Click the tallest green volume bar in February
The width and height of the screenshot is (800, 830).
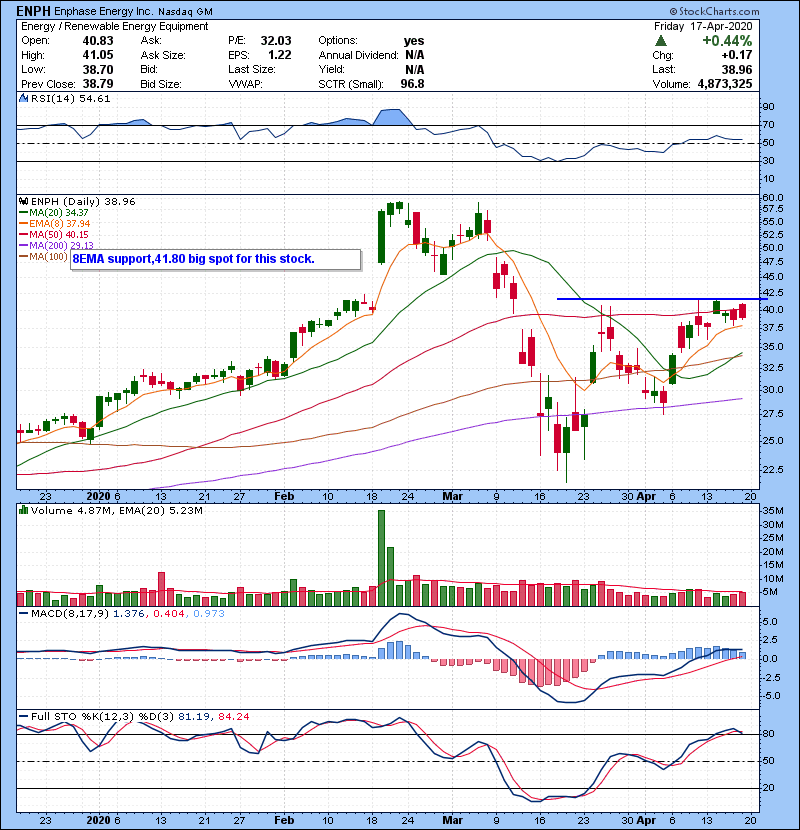coord(381,558)
